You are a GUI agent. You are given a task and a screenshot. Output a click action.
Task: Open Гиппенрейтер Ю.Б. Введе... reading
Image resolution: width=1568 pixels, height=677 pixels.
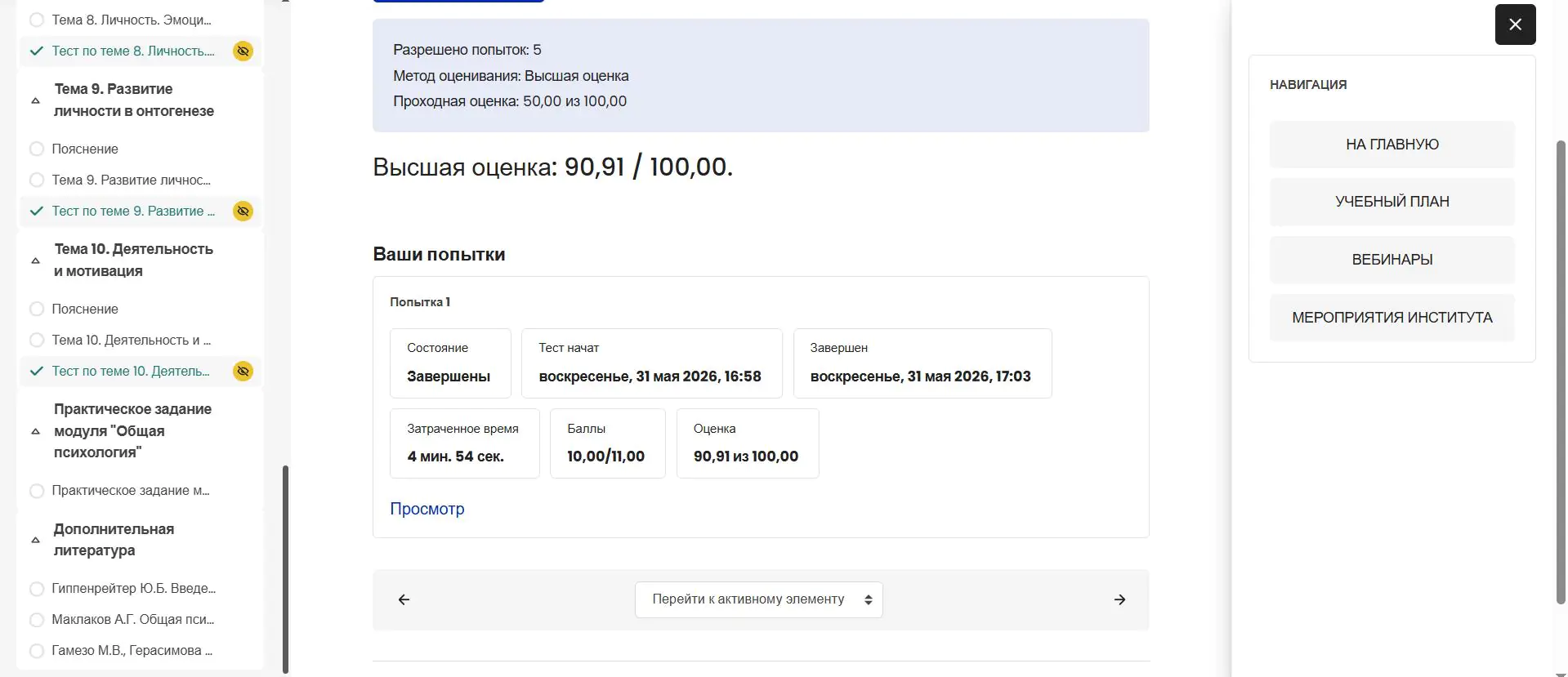134,589
